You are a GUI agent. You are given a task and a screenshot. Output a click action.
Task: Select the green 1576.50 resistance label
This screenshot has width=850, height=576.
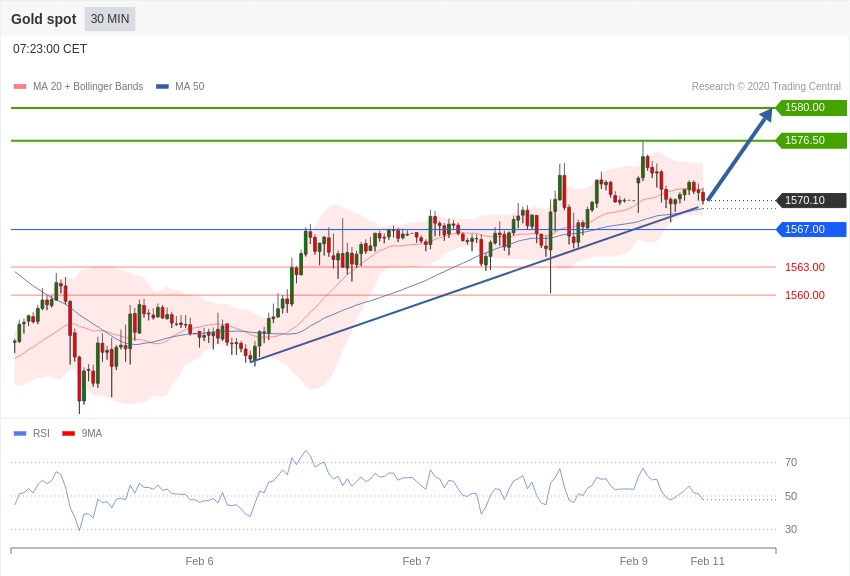(811, 141)
